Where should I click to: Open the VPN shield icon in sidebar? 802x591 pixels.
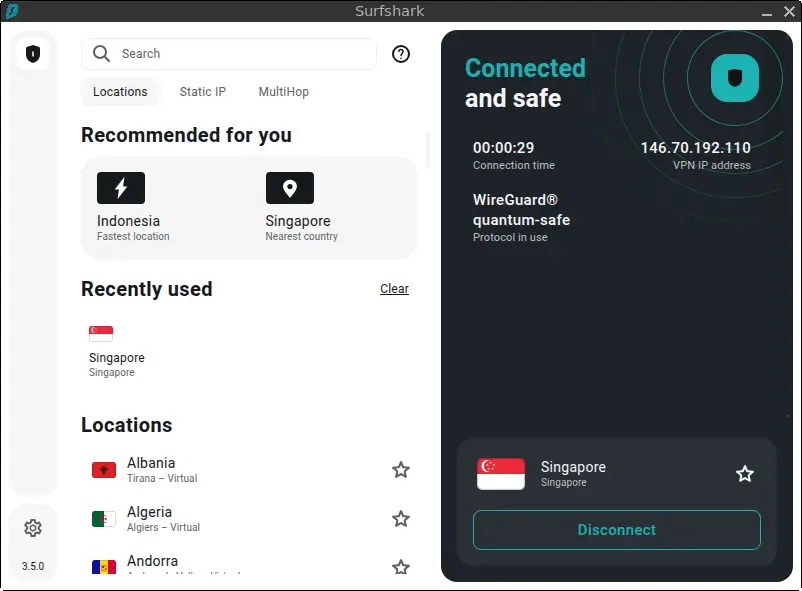[33, 54]
